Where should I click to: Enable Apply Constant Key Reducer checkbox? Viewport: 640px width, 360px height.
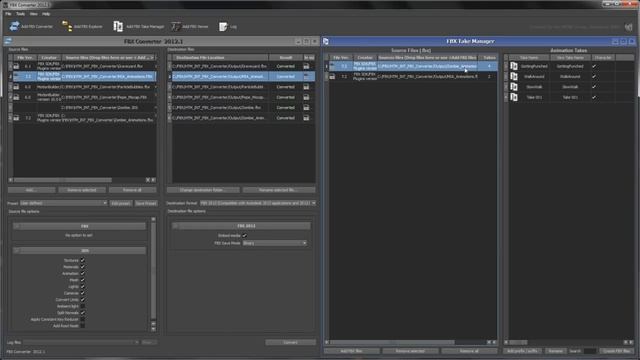pos(82,319)
